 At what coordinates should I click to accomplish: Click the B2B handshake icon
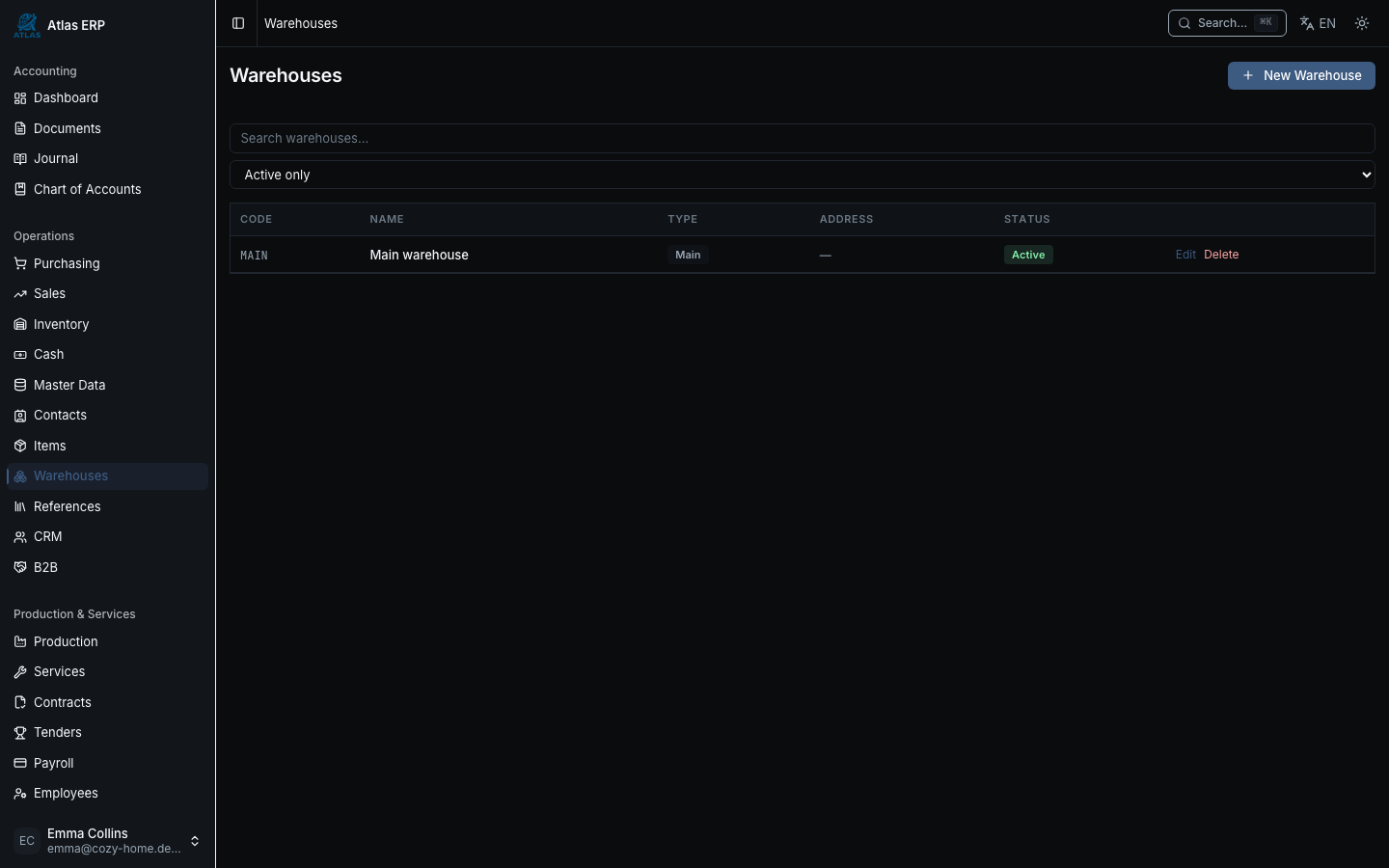point(20,567)
